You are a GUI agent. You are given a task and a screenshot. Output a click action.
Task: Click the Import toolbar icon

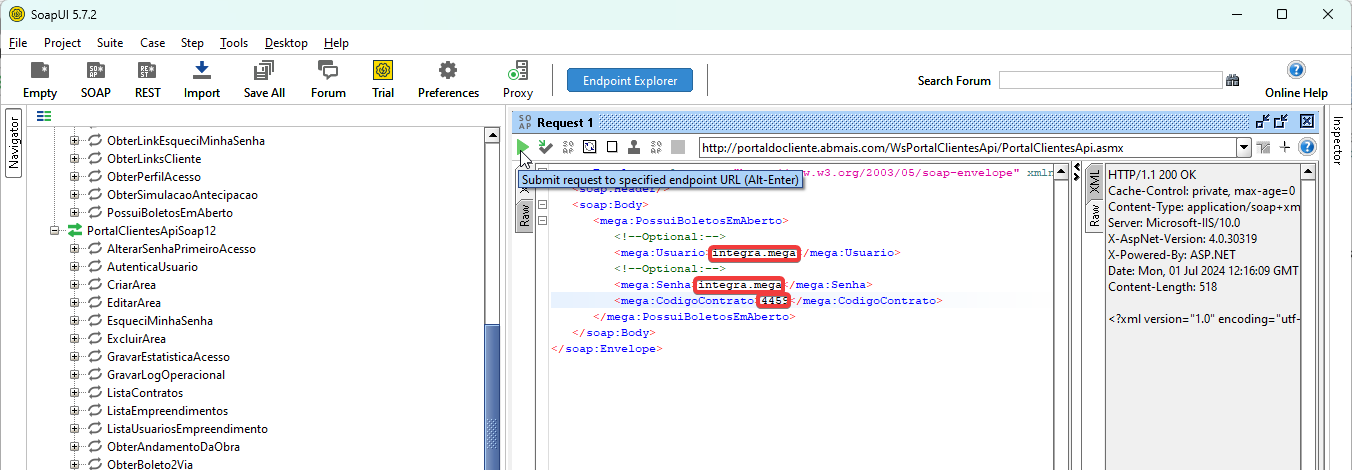tap(202, 80)
